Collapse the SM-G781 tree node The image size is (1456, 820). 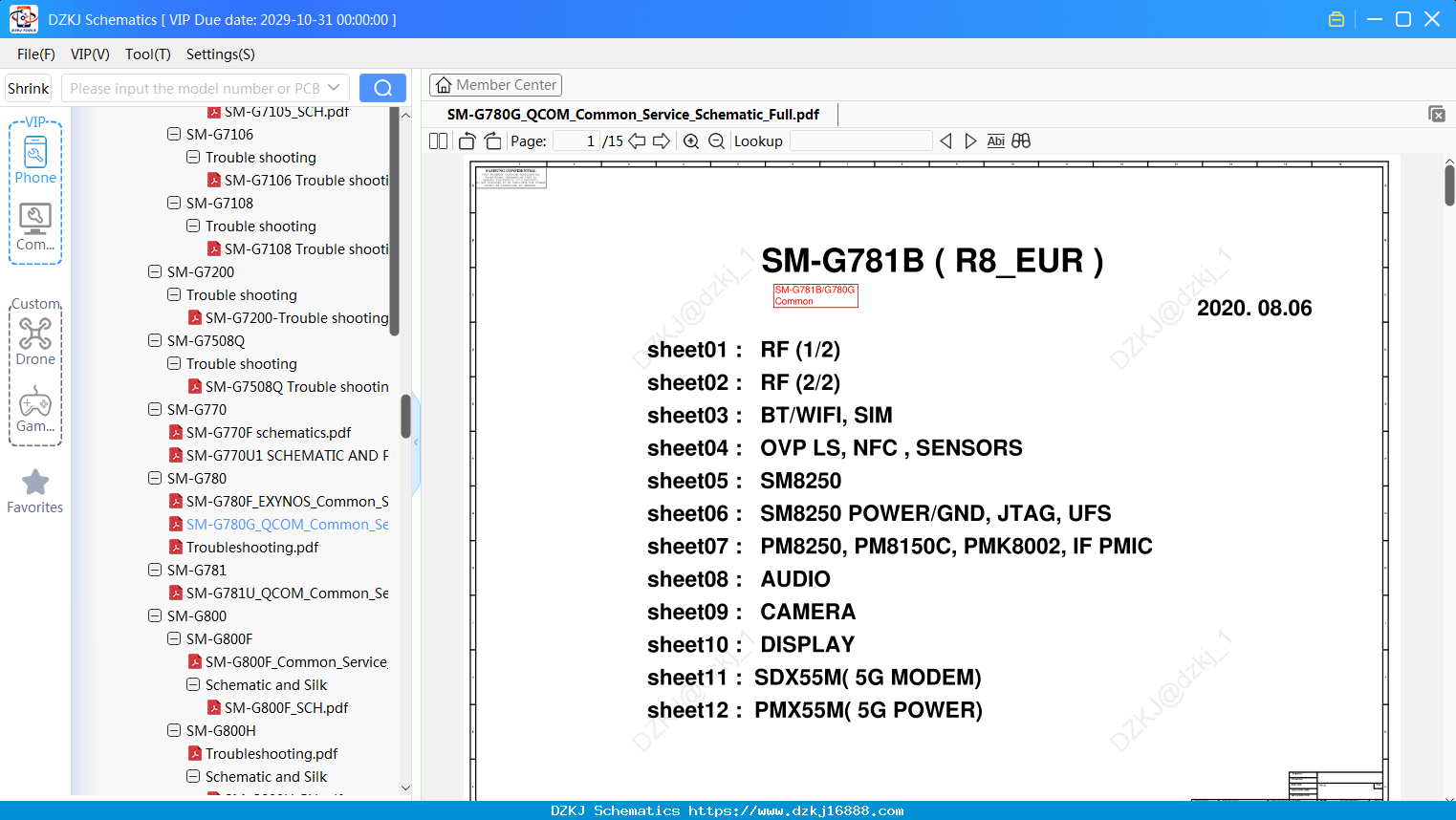[x=155, y=570]
